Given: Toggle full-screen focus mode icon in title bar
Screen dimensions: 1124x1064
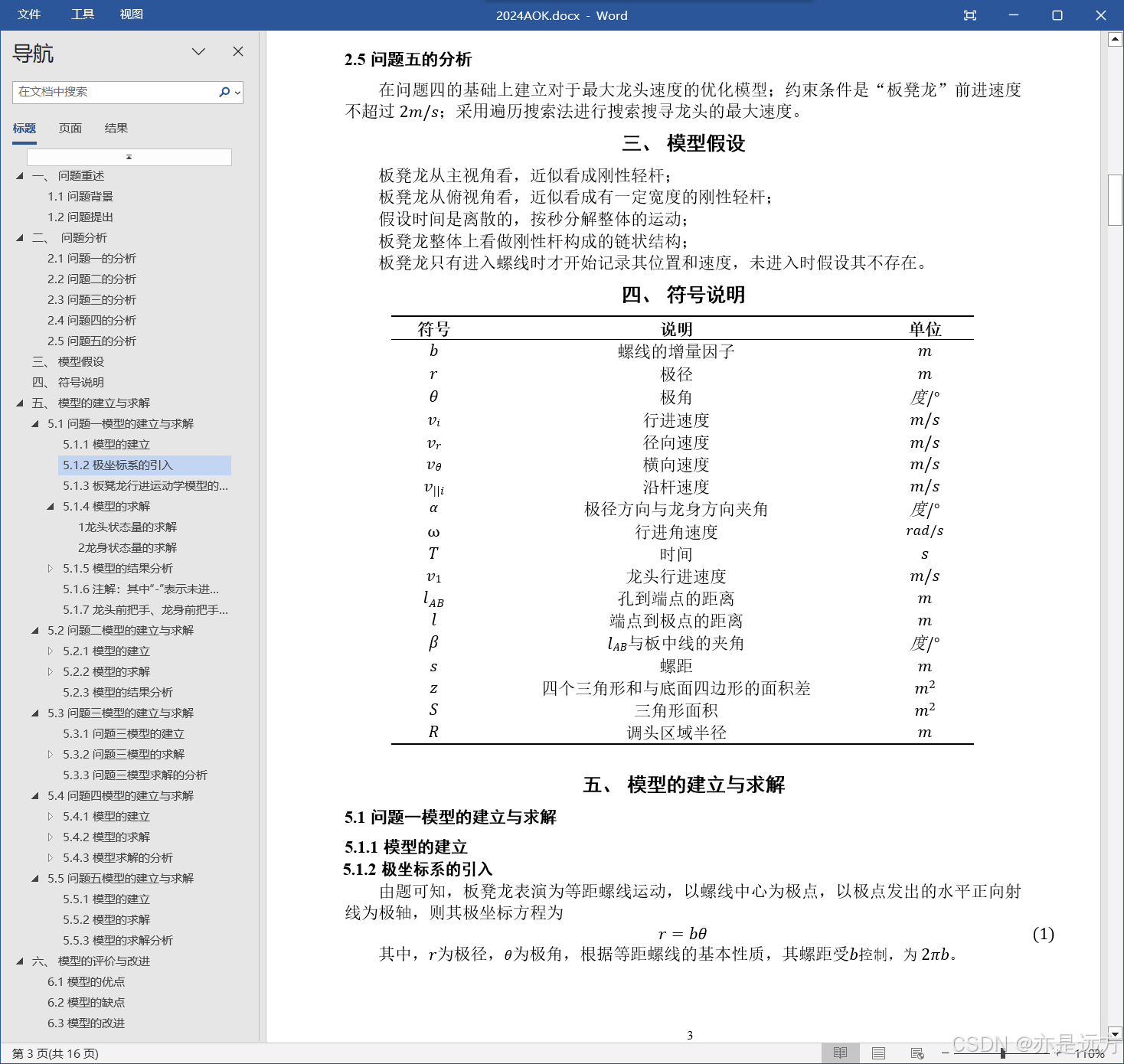Looking at the screenshot, I should pos(970,15).
